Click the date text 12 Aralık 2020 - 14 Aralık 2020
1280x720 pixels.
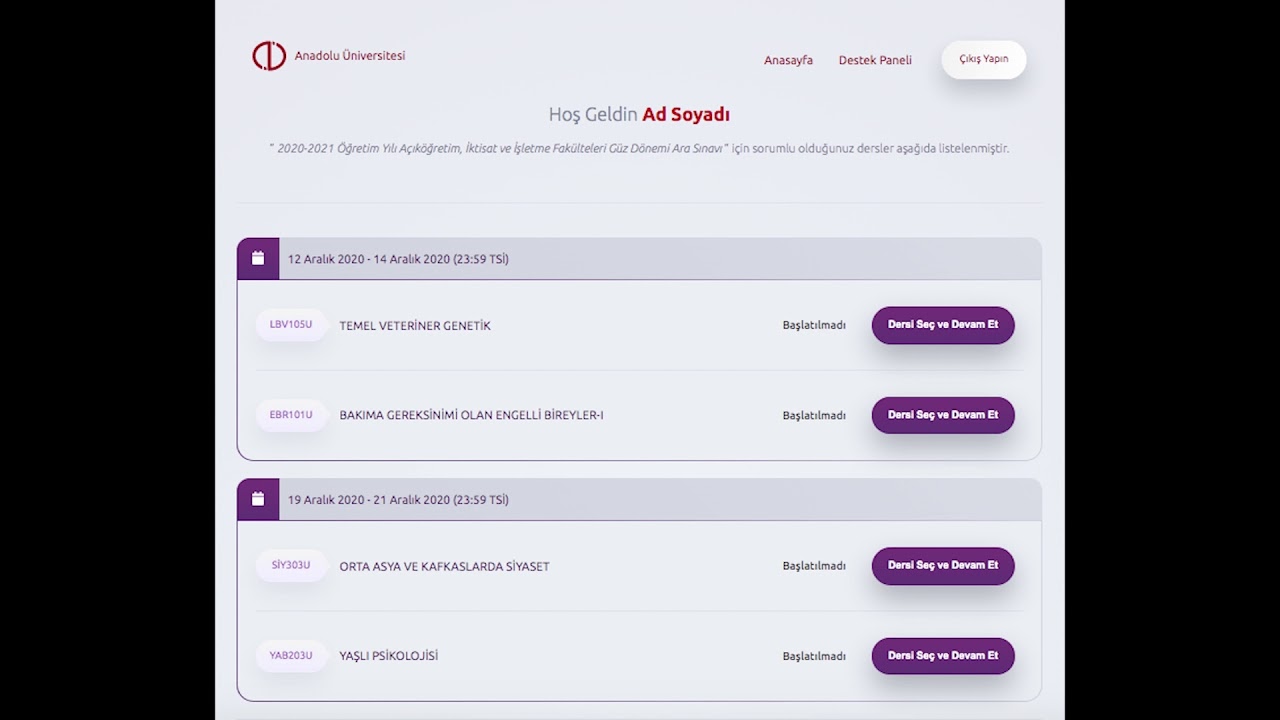[x=398, y=259]
